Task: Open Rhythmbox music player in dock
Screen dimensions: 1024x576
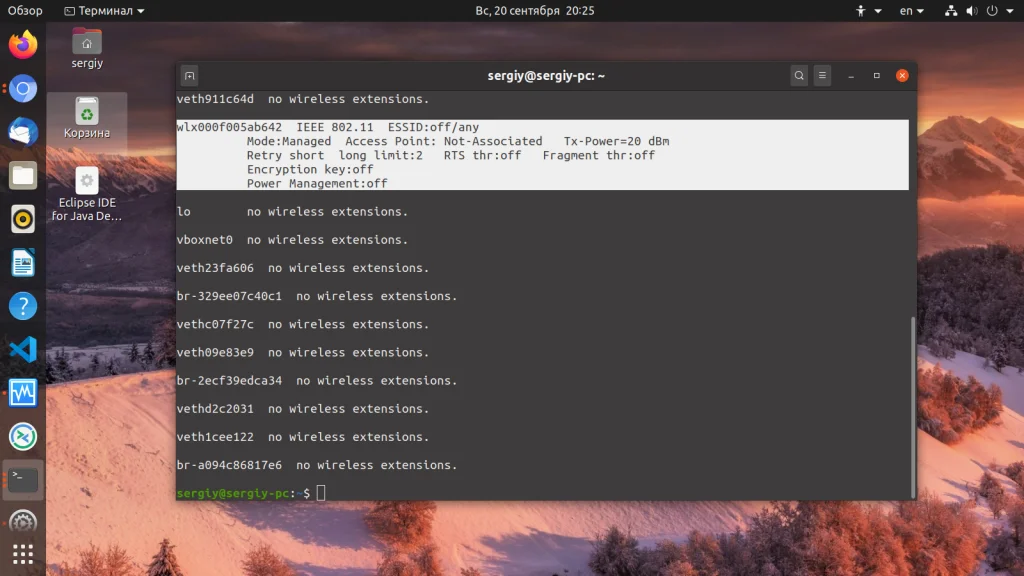Action: (x=23, y=219)
